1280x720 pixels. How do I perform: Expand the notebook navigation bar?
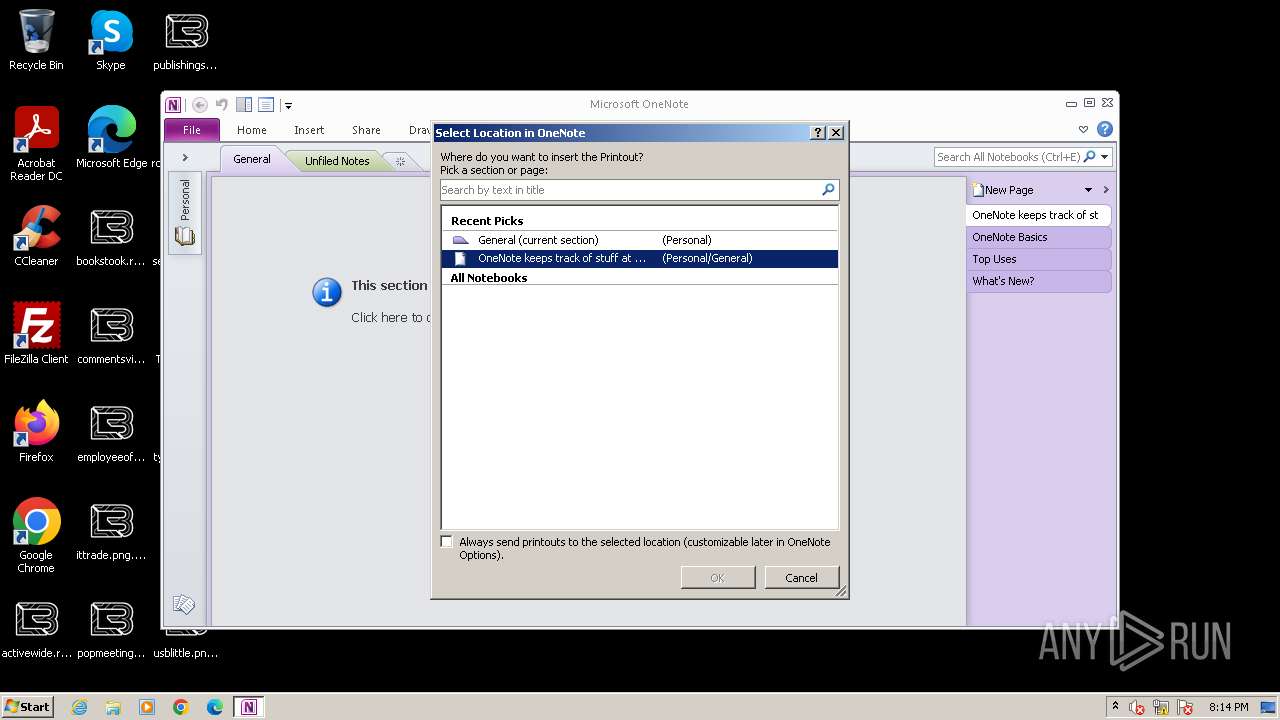[185, 157]
